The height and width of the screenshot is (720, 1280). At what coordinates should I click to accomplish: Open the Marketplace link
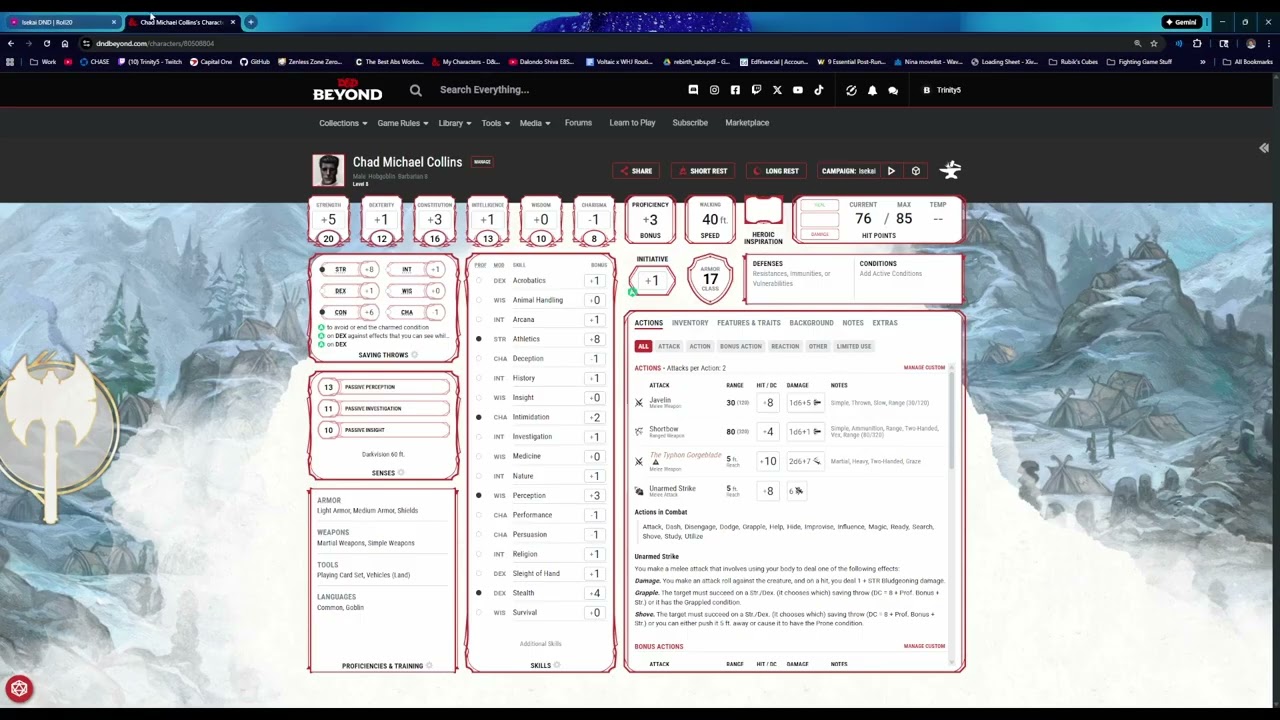point(747,123)
